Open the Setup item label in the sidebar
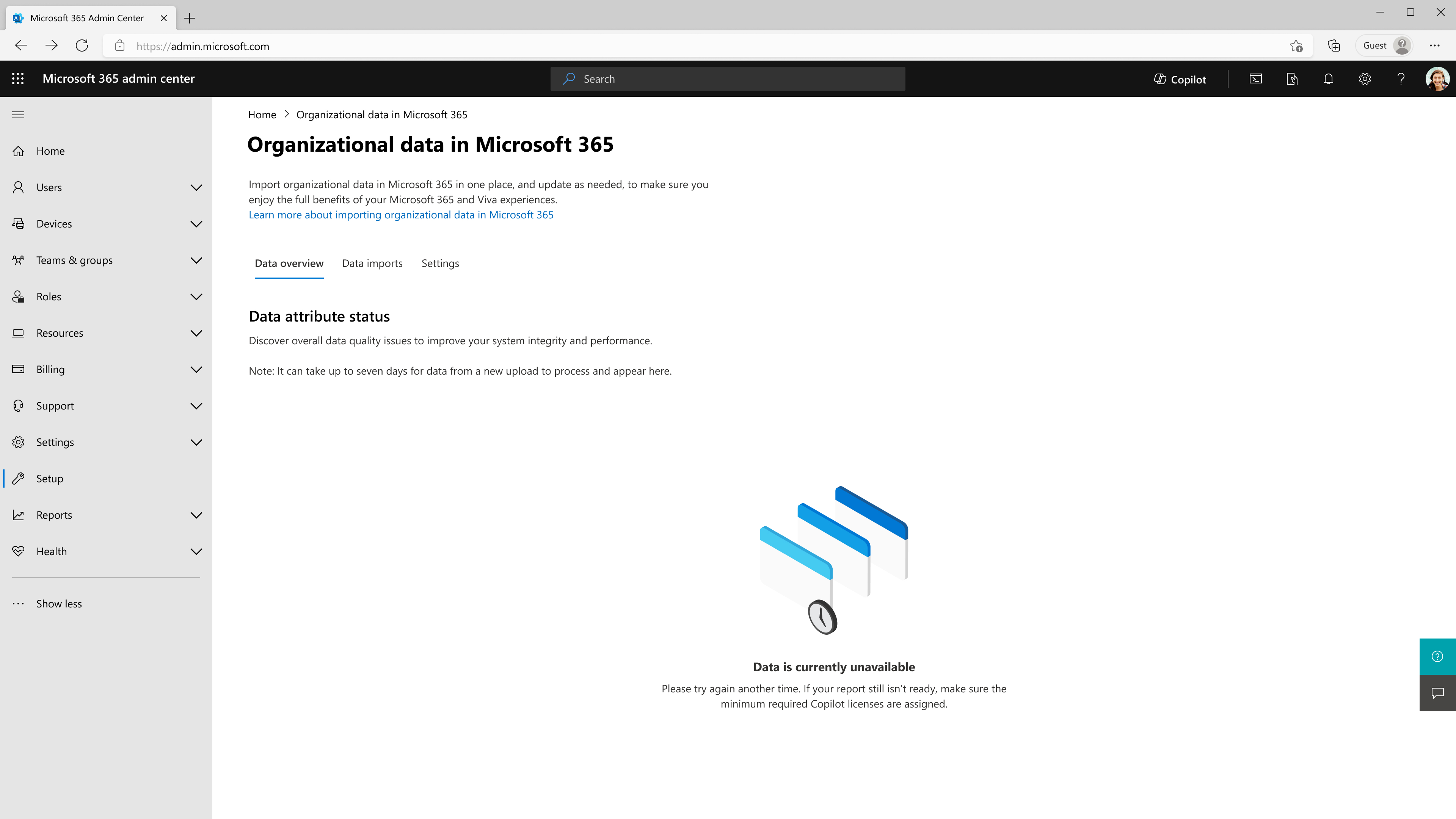Image resolution: width=1456 pixels, height=819 pixels. [50, 479]
